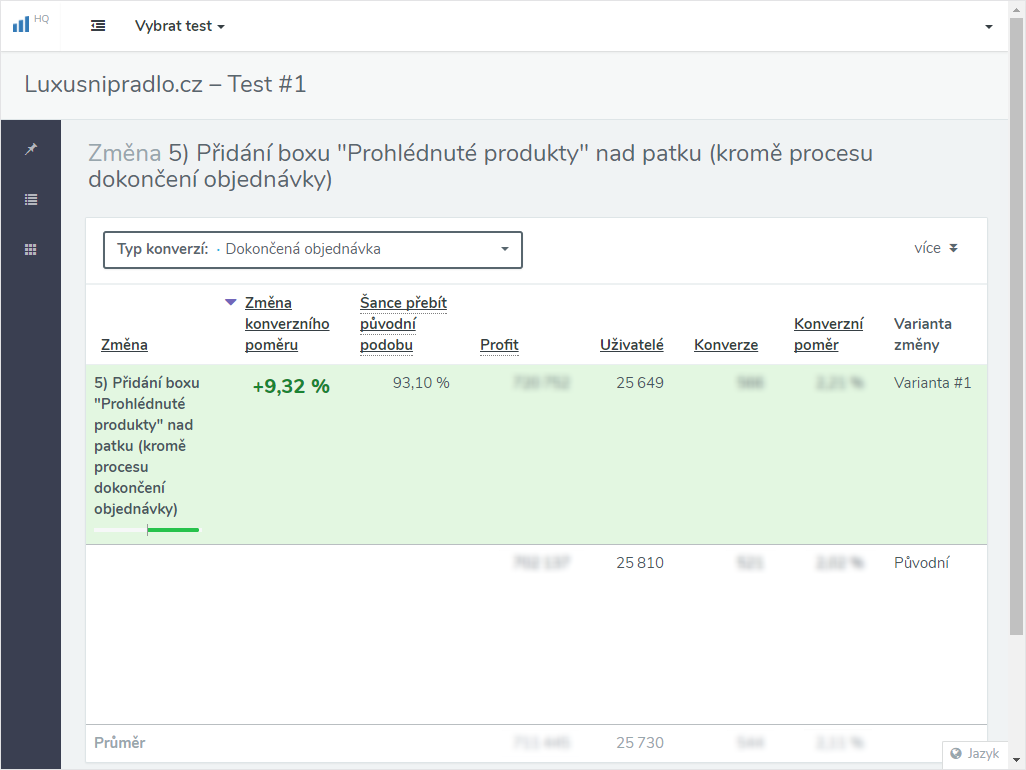Viewport: 1026px width, 770px height.
Task: Sort table by Profit column
Action: pos(499,345)
